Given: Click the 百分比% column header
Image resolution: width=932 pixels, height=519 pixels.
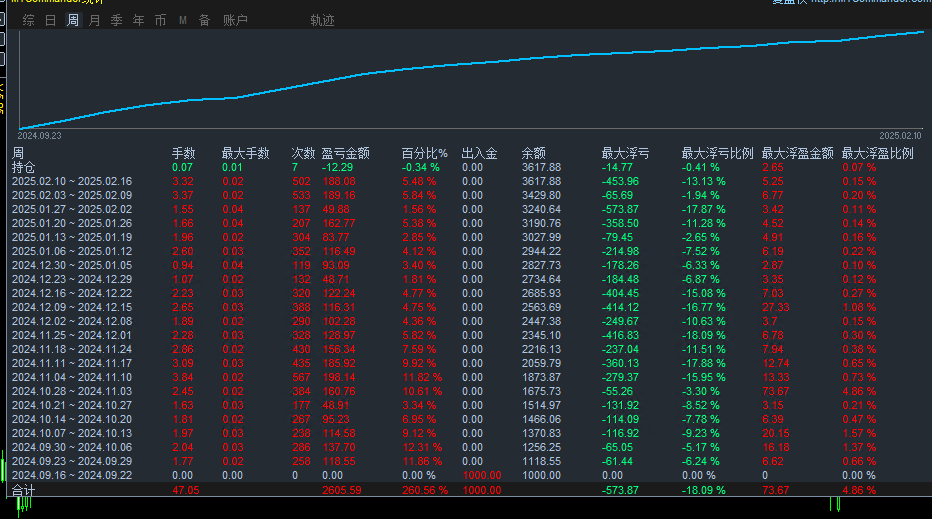Looking at the screenshot, I should pos(424,153).
